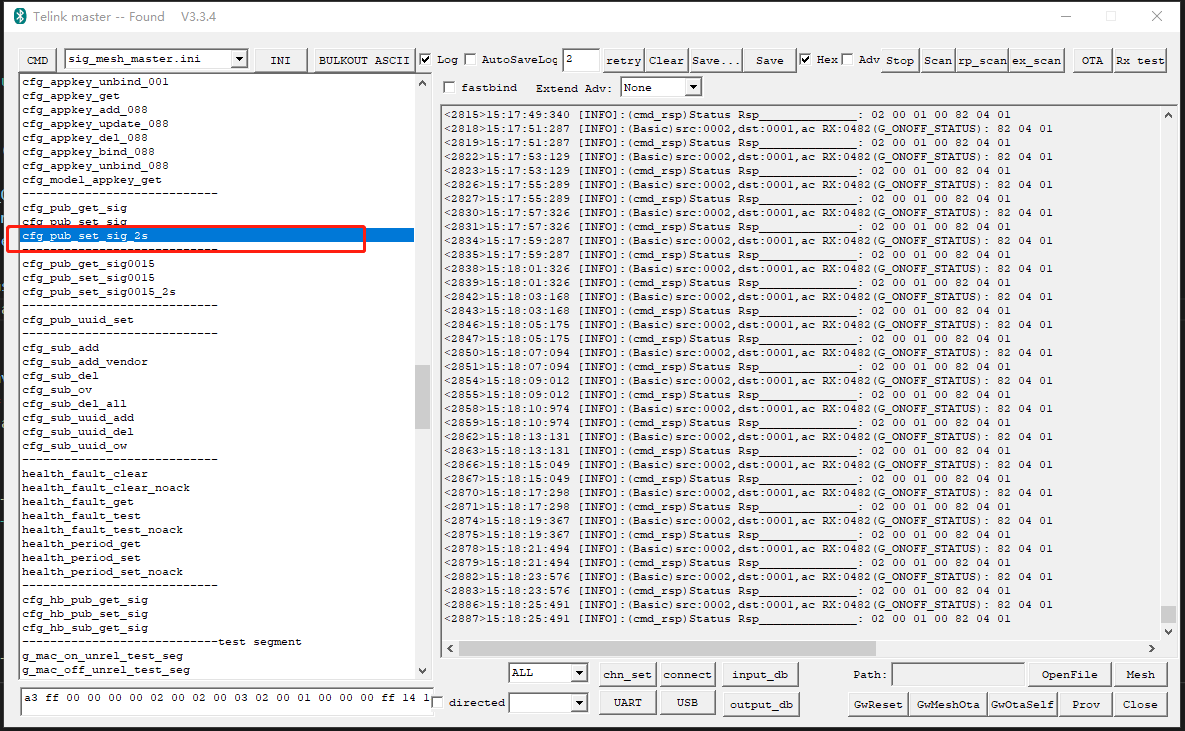Screen dimensions: 1185x731
Task: Click the connect button
Action: tap(687, 674)
